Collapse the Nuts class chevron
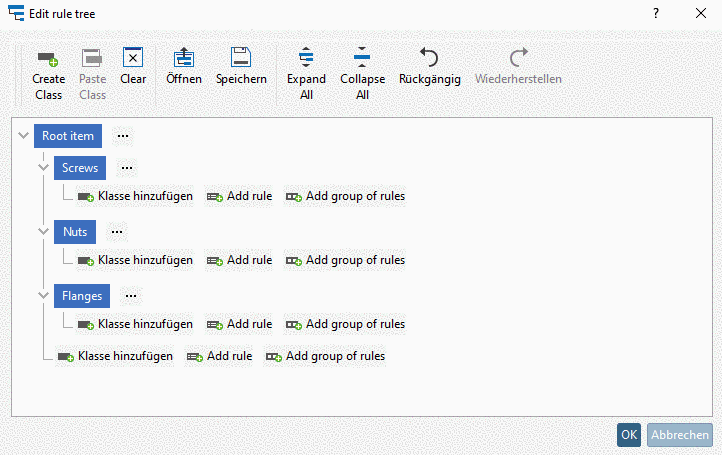This screenshot has height=455, width=722. 44,231
